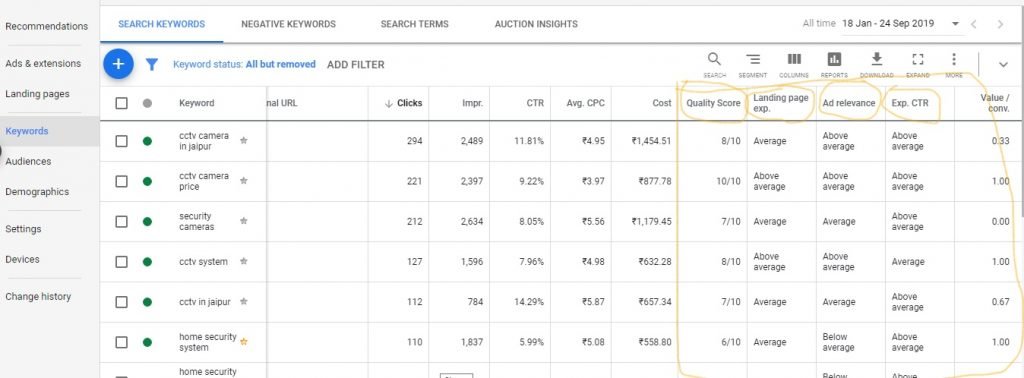1024x378 pixels.
Task: Open Audiences in sidebar
Action: [x=28, y=161]
